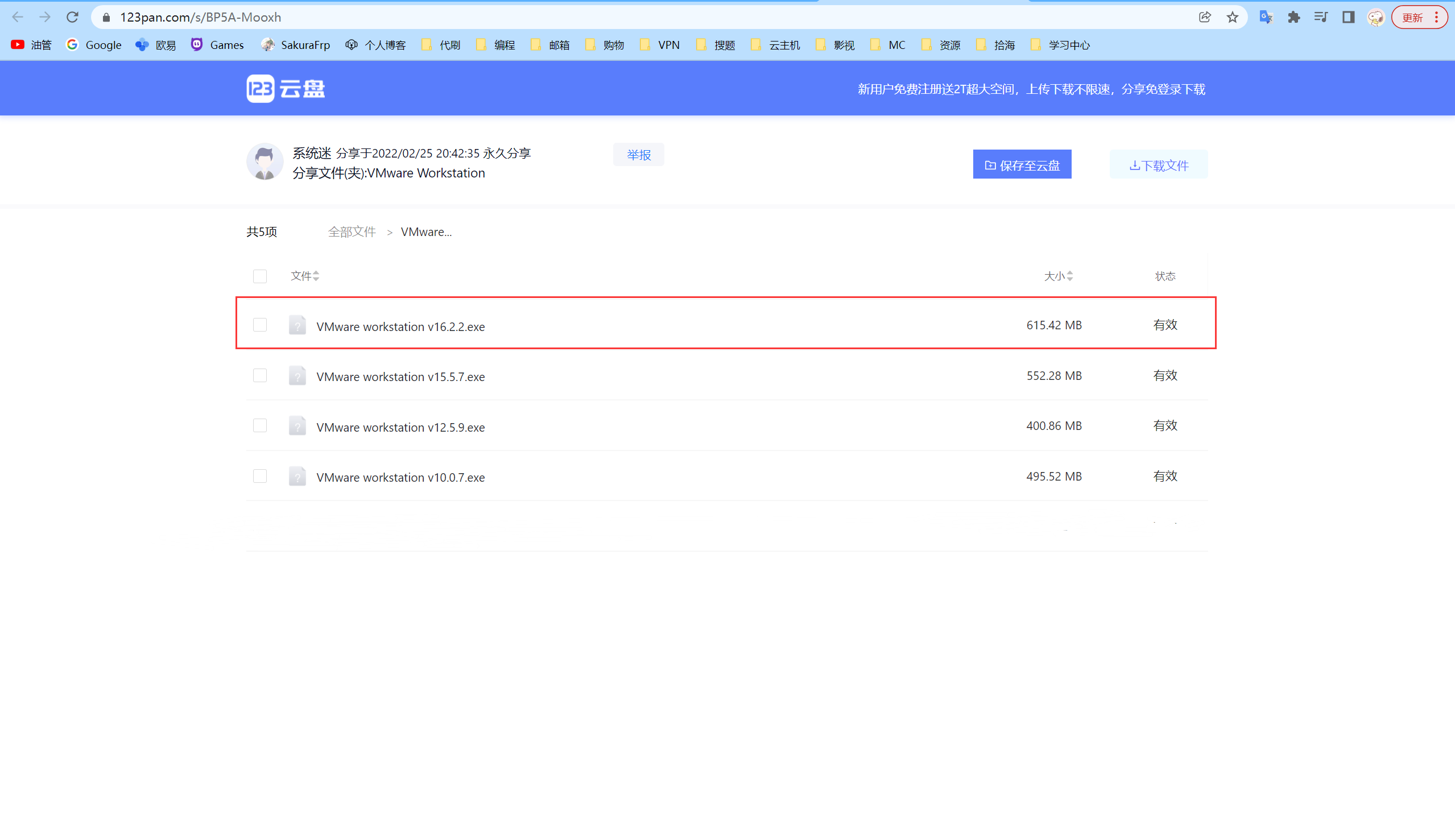This screenshot has height=840, width=1455.
Task: Open the browser extensions puzzle icon
Action: pyautogui.click(x=1294, y=17)
